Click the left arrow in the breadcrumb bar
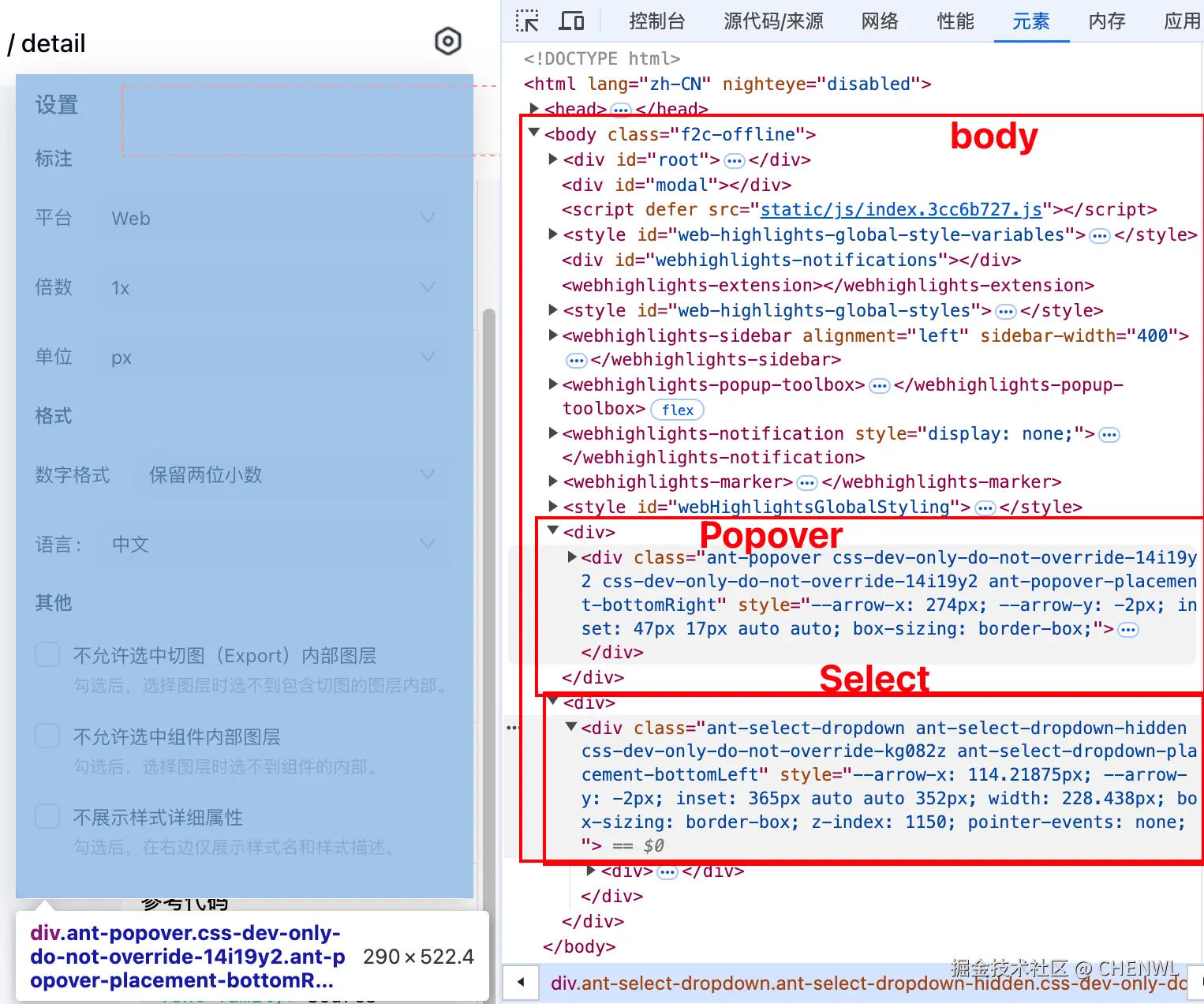 521,983
